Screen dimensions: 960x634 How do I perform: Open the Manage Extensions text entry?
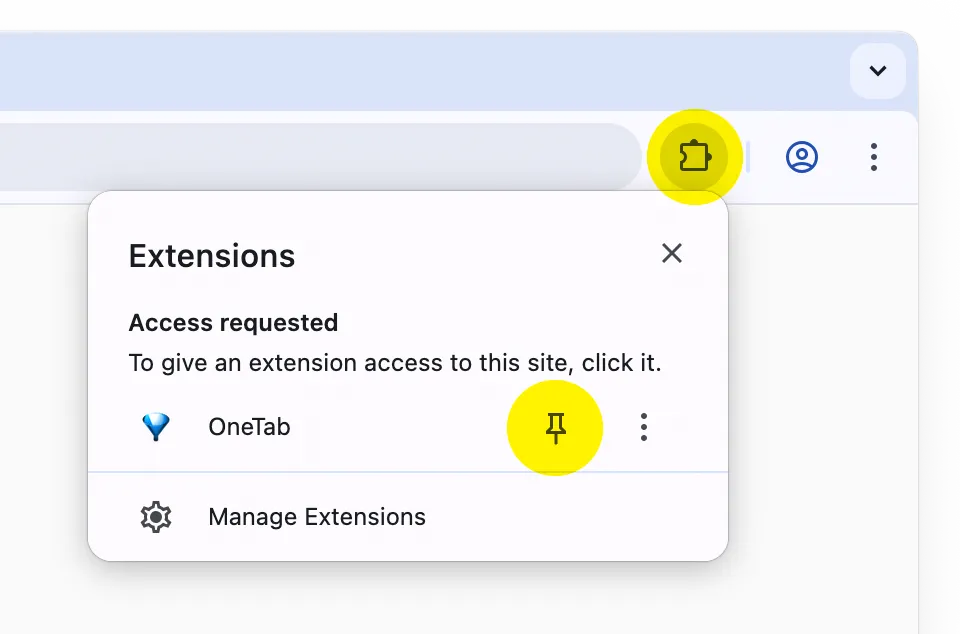click(316, 517)
